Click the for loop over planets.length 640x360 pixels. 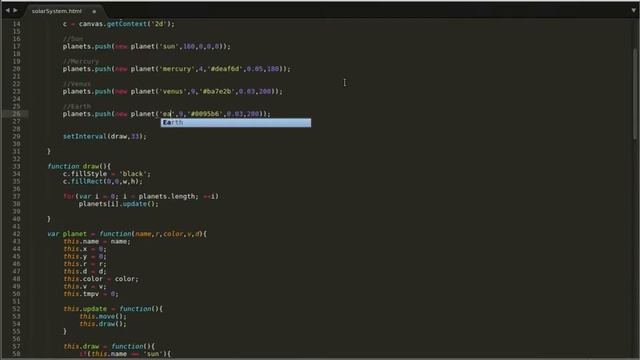(x=141, y=196)
